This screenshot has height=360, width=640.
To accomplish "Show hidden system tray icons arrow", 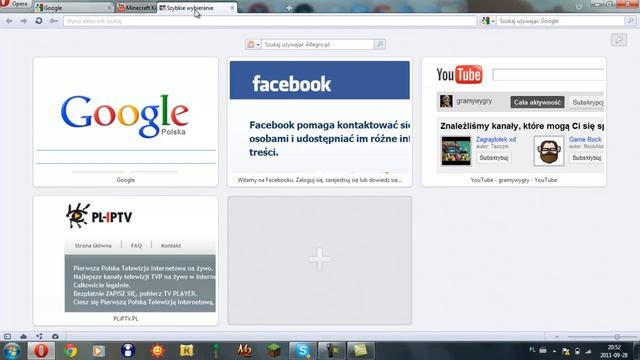I will (554, 351).
